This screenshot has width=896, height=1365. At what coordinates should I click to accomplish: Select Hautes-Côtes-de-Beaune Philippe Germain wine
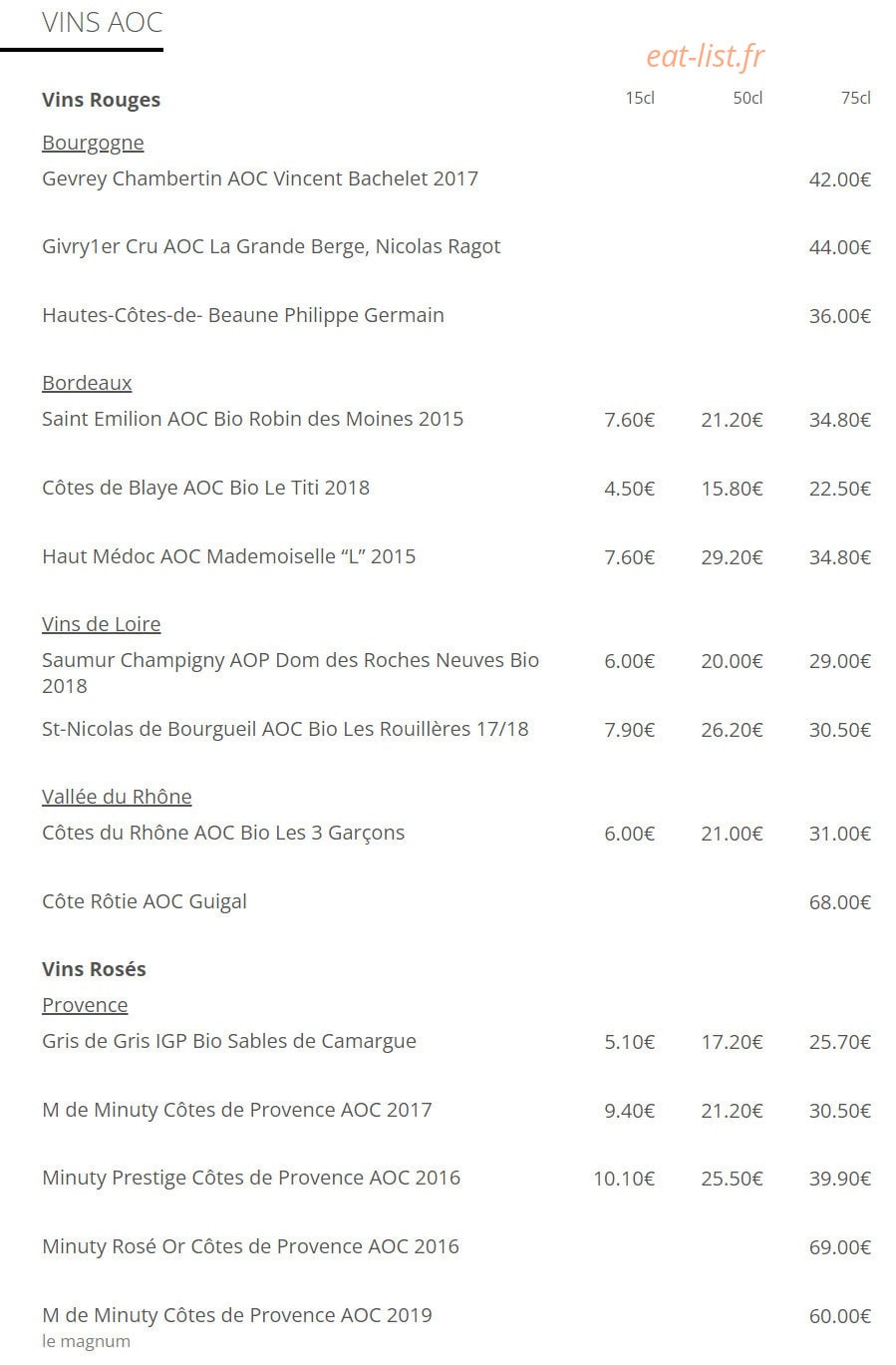click(243, 315)
